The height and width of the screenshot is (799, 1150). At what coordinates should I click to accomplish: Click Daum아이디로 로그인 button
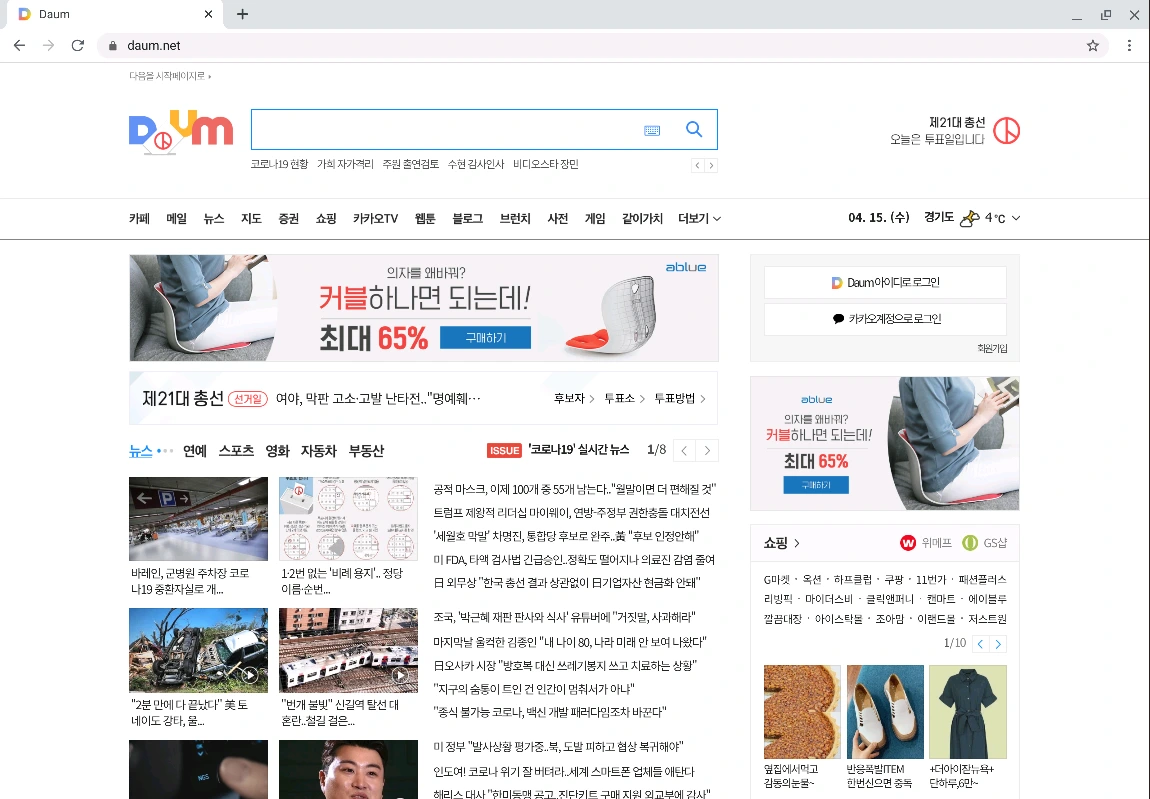[x=885, y=282]
